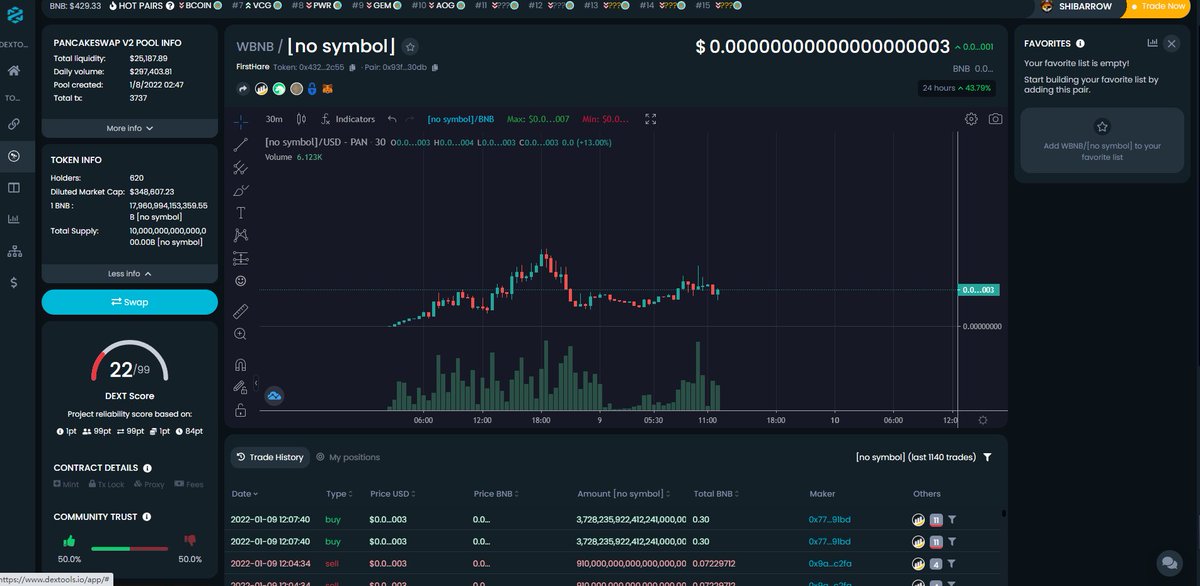Open the bar chart stats icon in sidebar
1200x586 pixels.
point(14,219)
